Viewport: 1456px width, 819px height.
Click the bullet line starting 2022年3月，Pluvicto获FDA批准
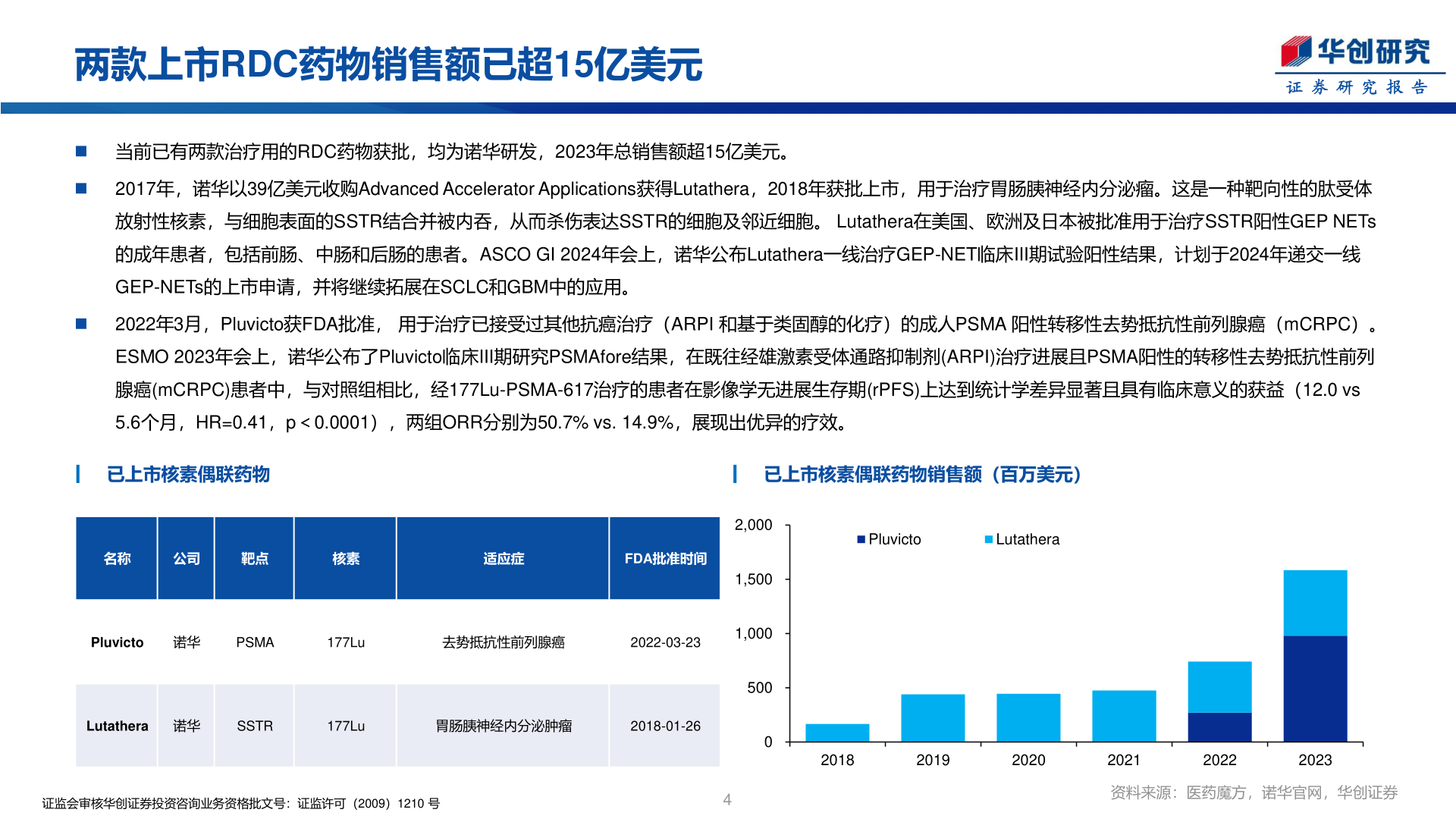tap(747, 325)
